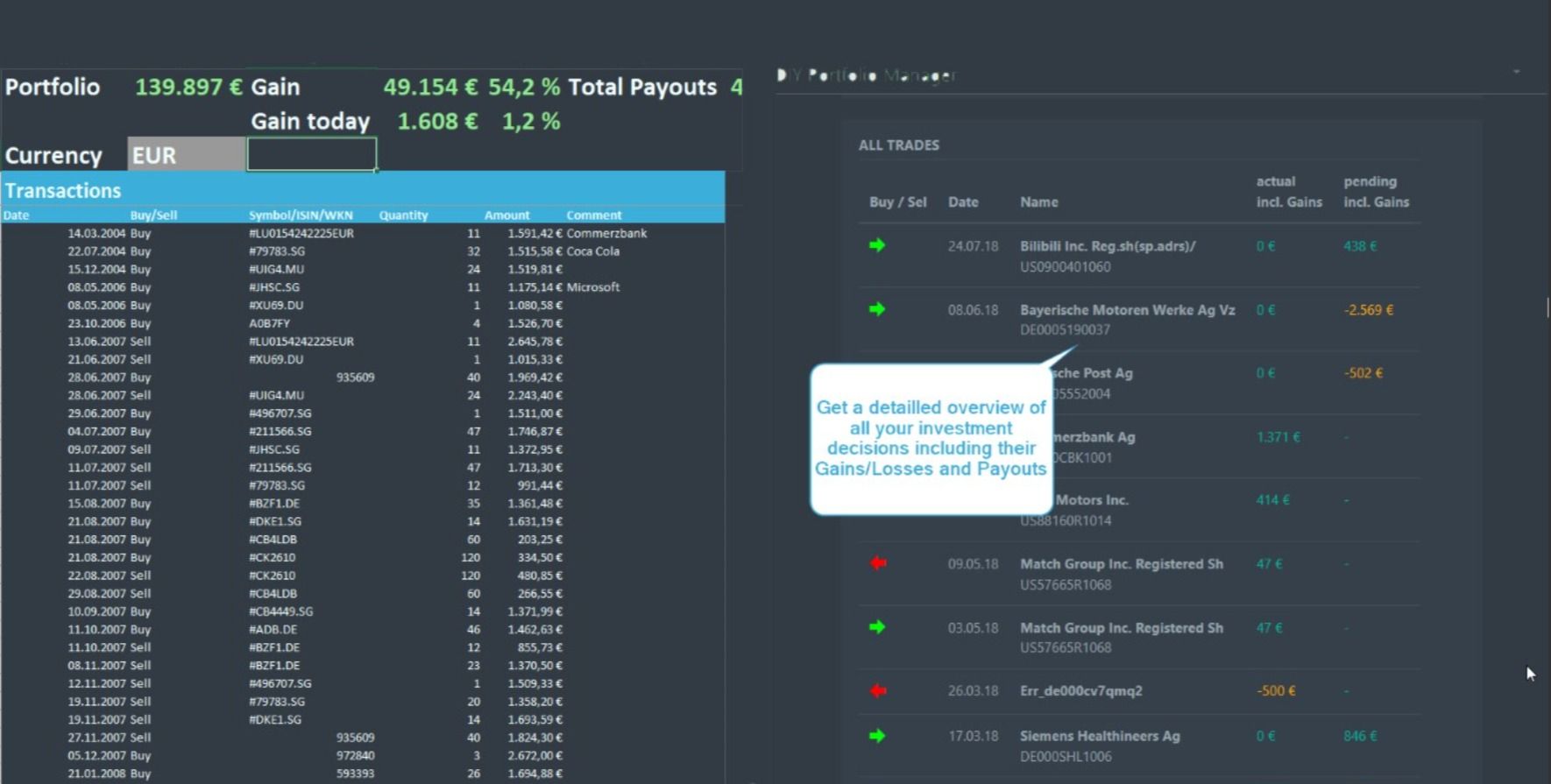Click the pending gain 846 € for Siemens
Viewport: 1551px width, 784px height.
pos(1360,737)
